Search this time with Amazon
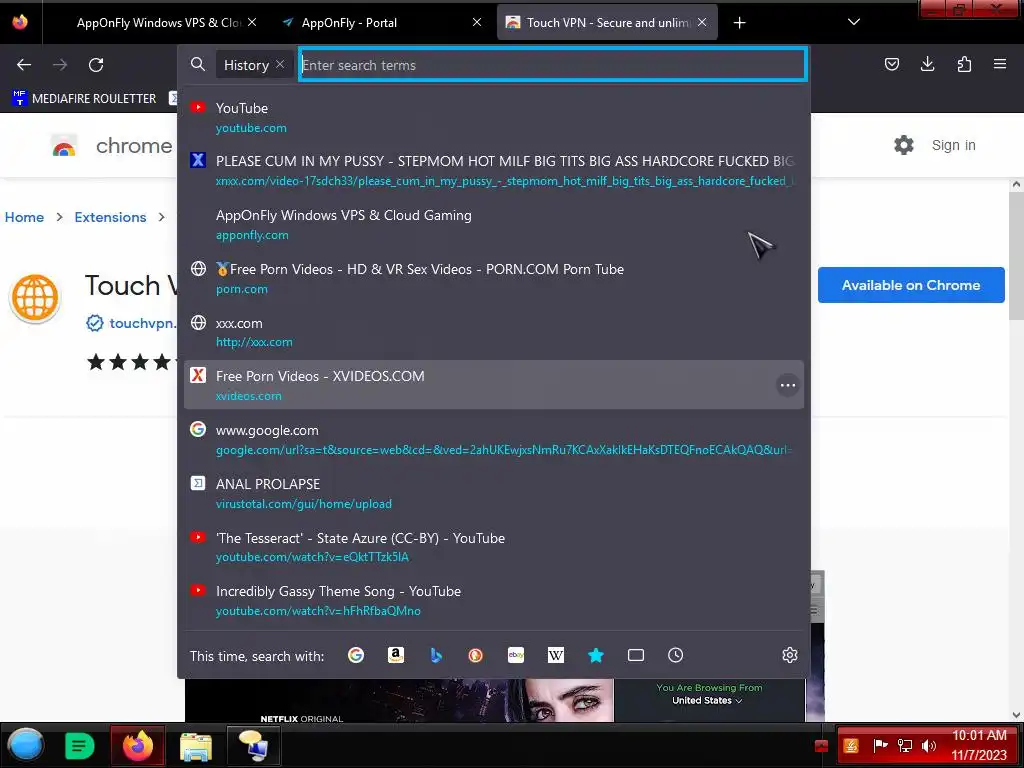The image size is (1024, 768). click(396, 655)
